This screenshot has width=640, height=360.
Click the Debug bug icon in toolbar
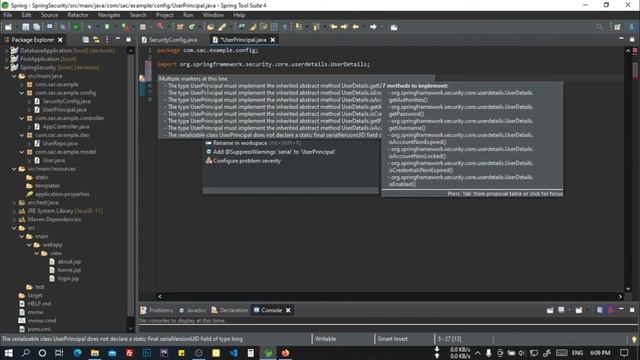tap(89, 27)
